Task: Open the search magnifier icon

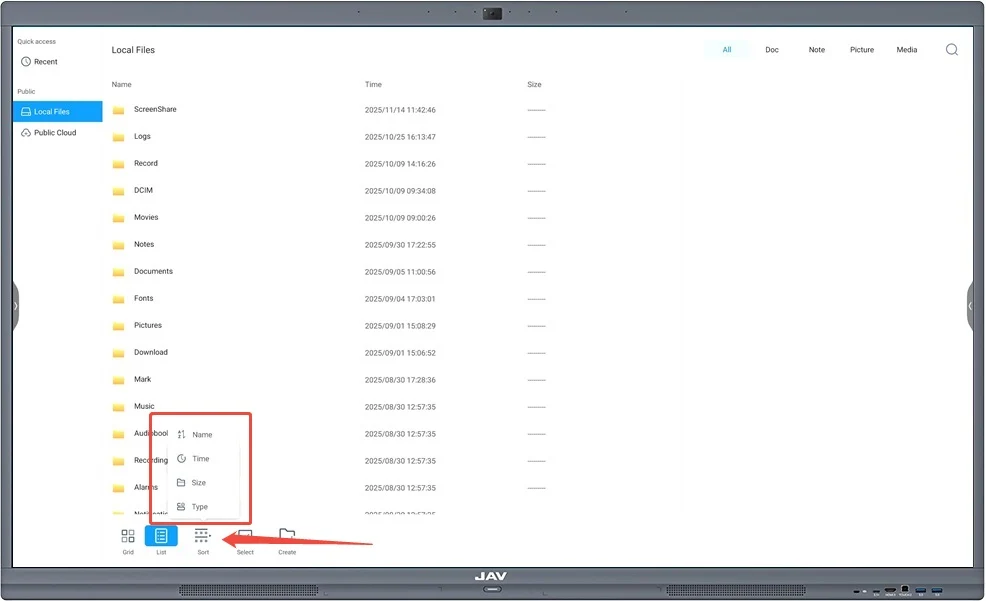Action: click(951, 48)
